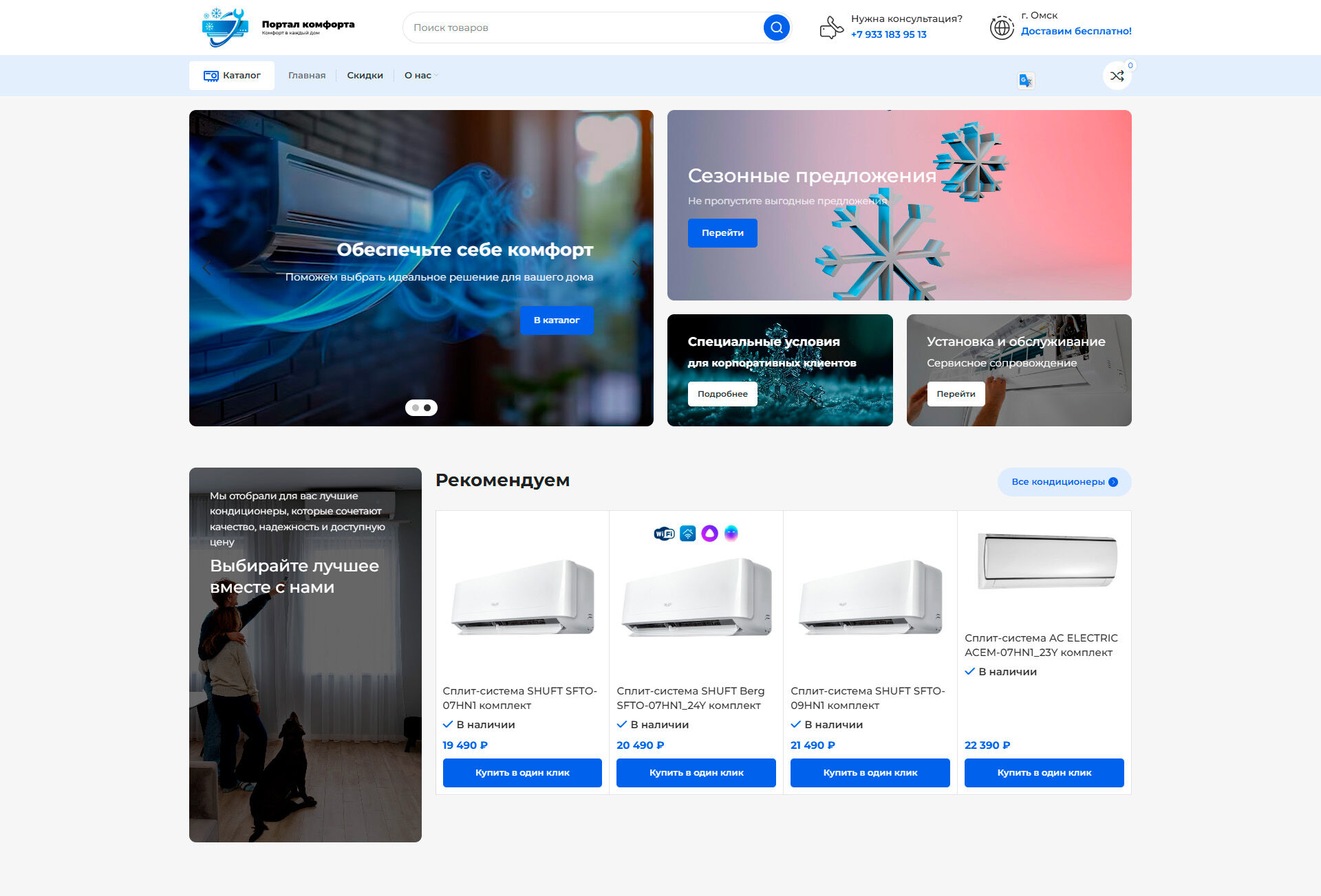This screenshot has width=1321, height=896.
Task: Click the Поиск товаров search field
Action: (x=581, y=28)
